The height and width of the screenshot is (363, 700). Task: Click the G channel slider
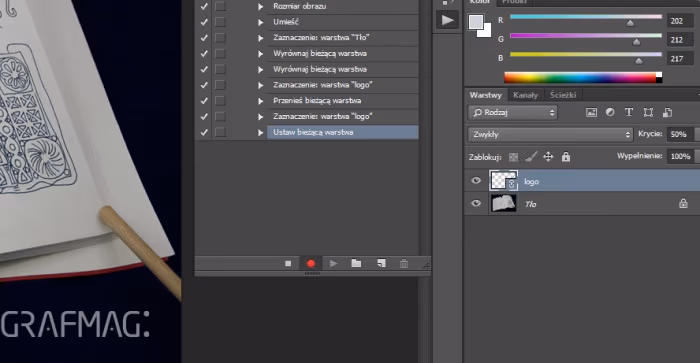pos(586,36)
